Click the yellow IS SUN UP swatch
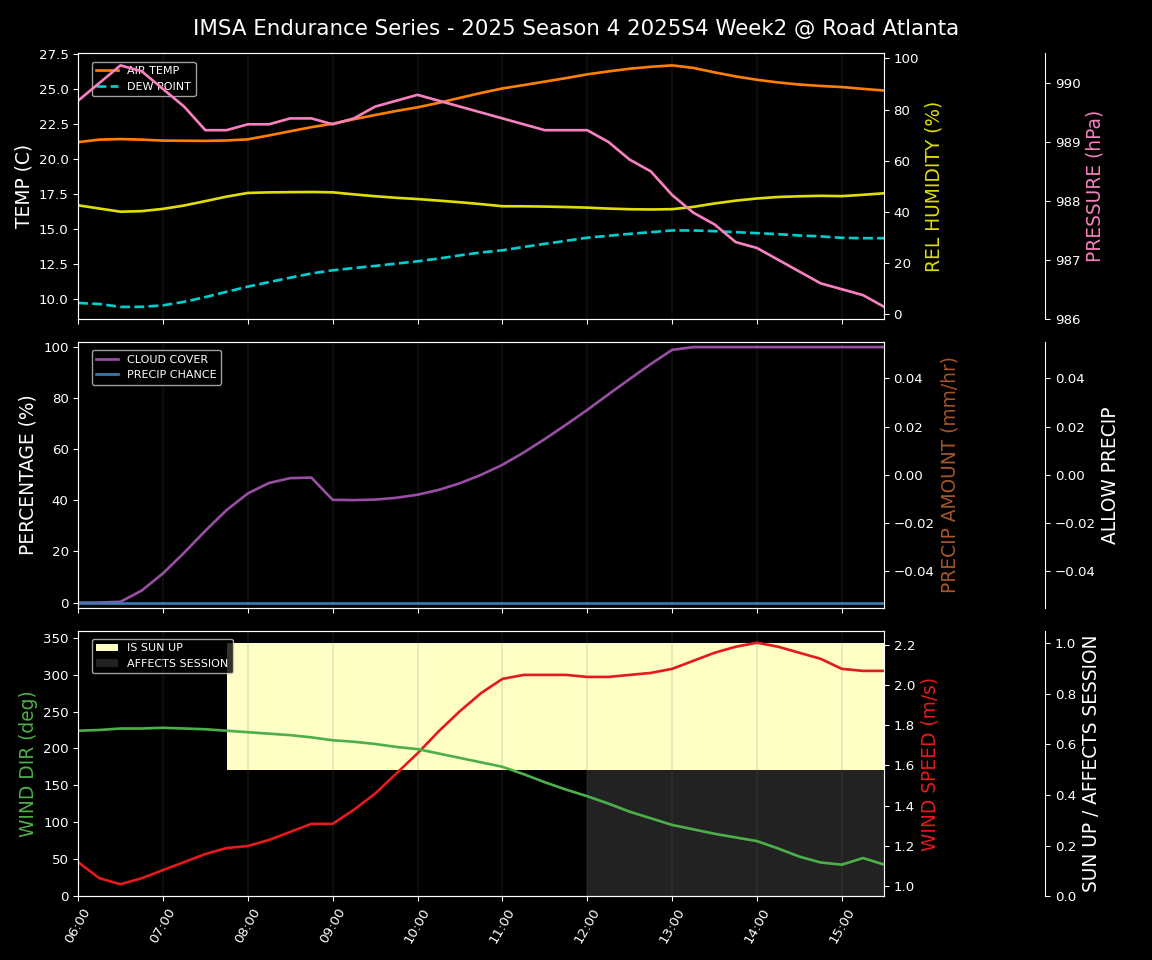Image resolution: width=1152 pixels, height=960 pixels. (x=107, y=648)
